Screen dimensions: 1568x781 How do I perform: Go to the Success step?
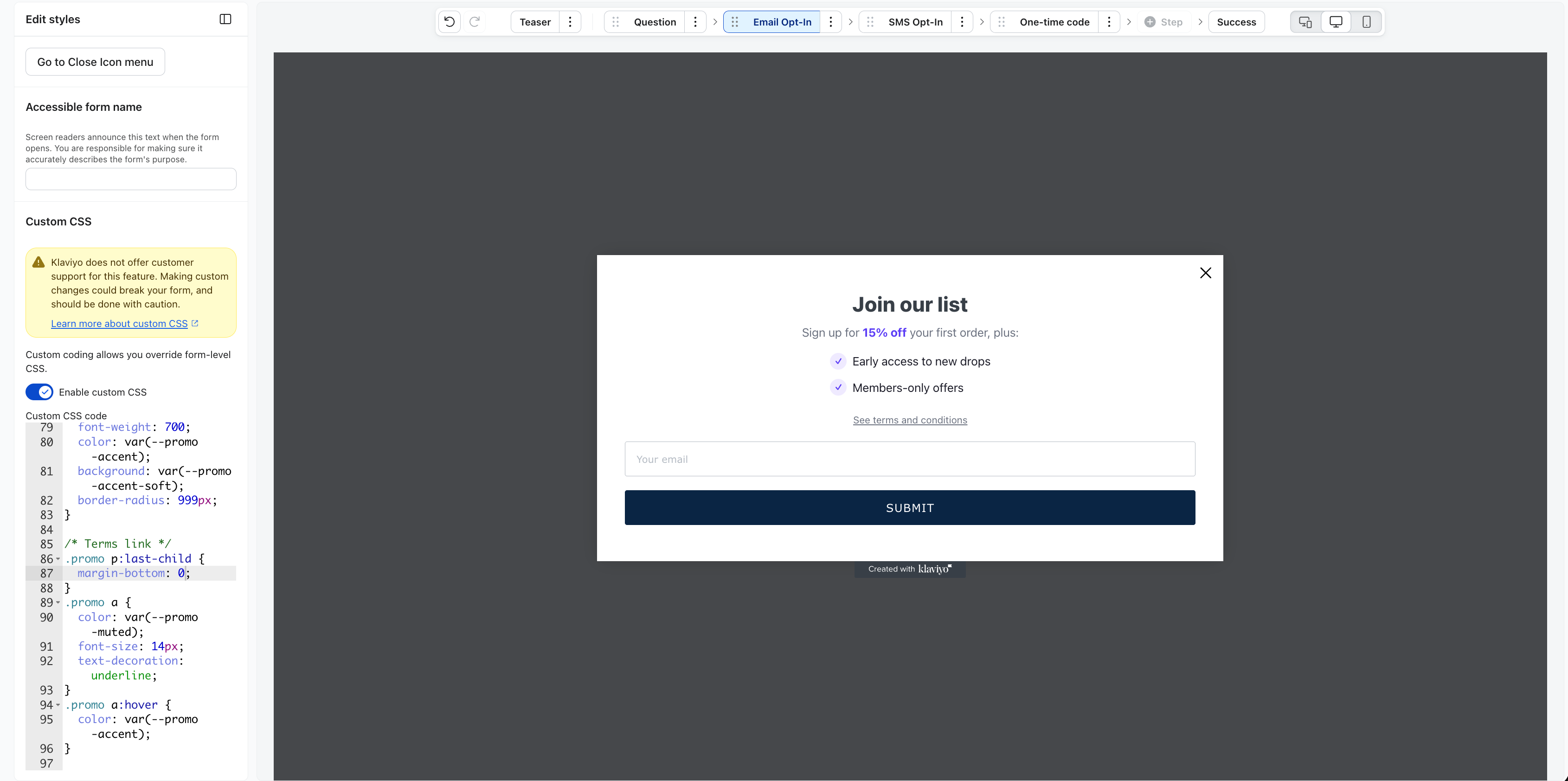(1236, 22)
